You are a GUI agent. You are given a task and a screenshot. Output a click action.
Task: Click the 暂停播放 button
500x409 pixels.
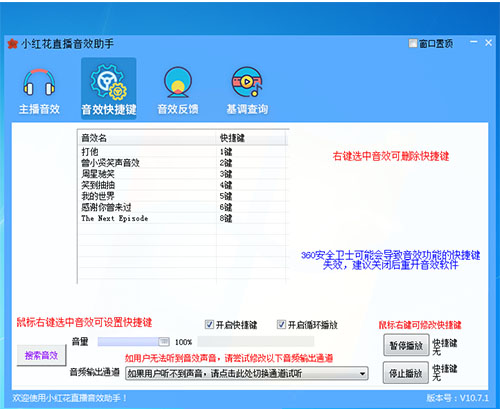406,345
